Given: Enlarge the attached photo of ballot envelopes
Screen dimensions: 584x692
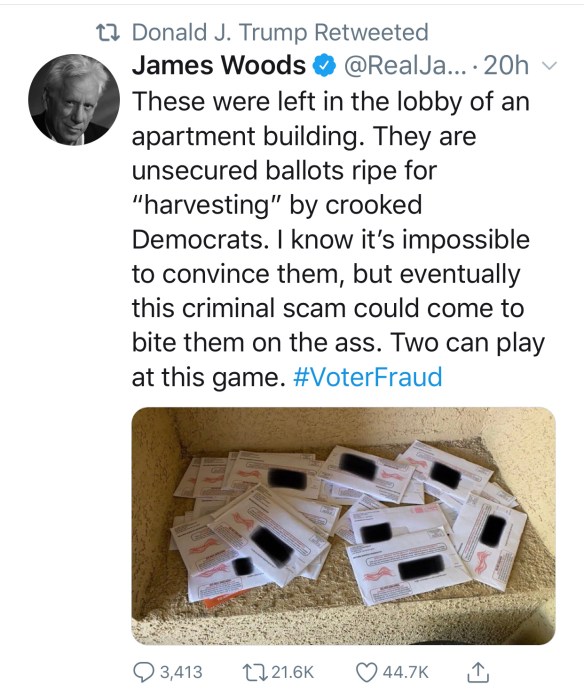Looking at the screenshot, I should 343,526.
